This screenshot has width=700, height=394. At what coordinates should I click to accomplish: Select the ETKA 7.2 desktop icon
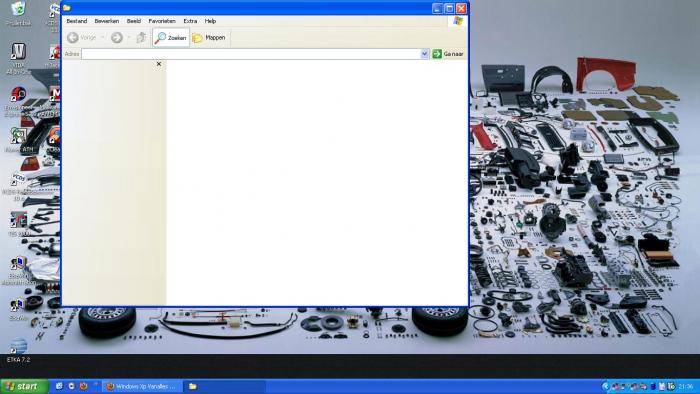(x=18, y=350)
